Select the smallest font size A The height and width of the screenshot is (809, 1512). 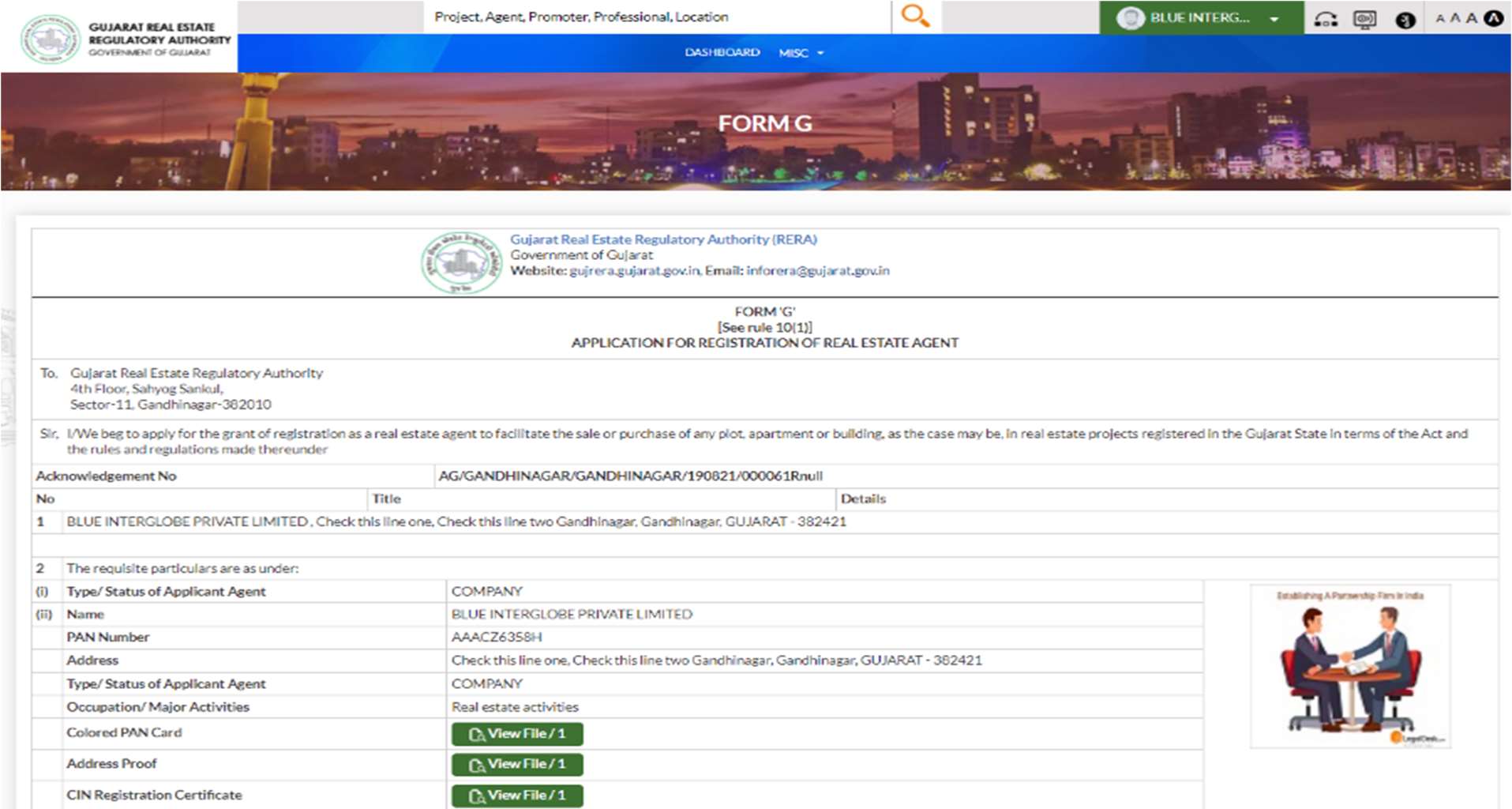(1440, 18)
